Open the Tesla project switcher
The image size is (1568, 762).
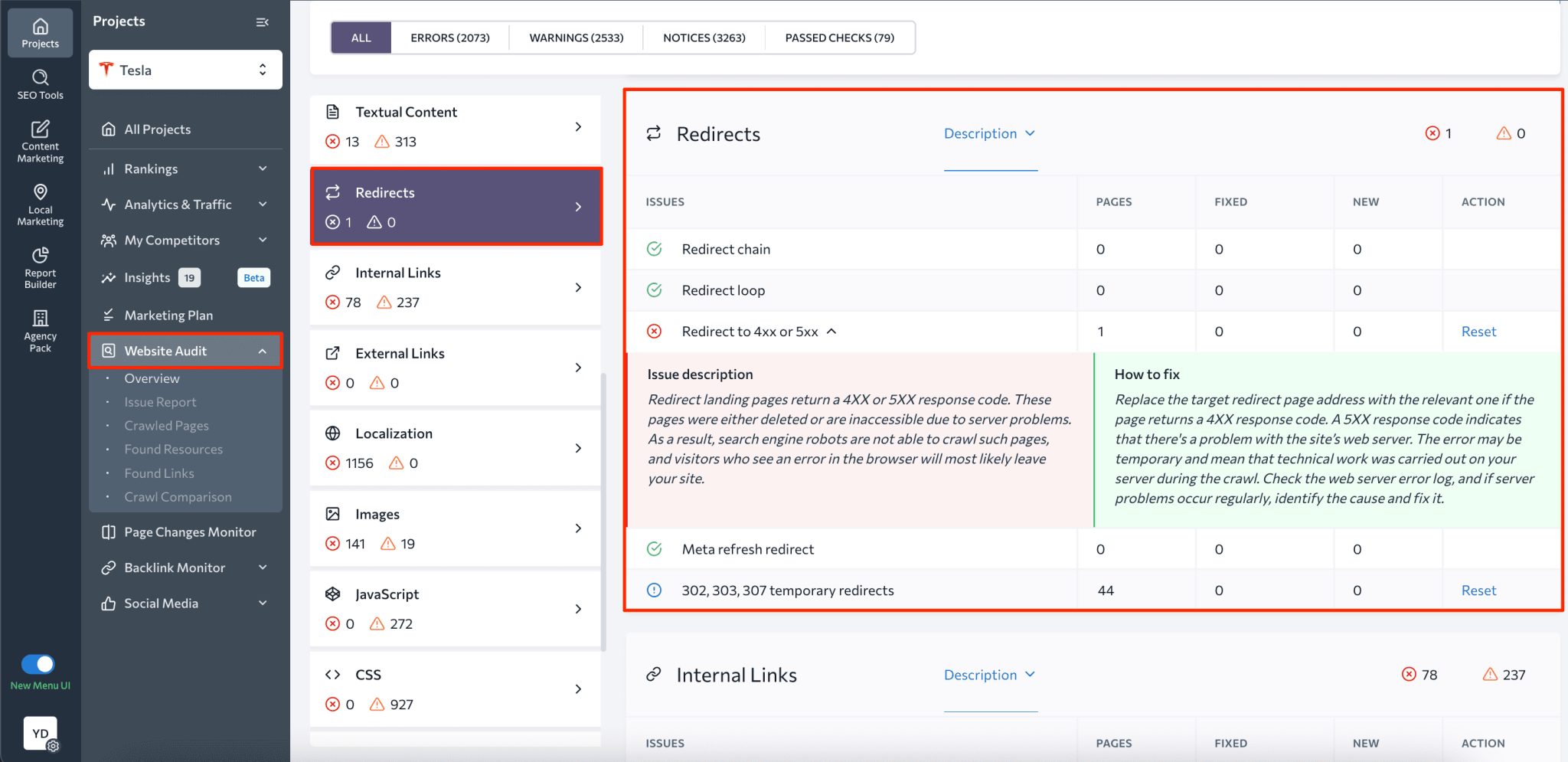[185, 69]
